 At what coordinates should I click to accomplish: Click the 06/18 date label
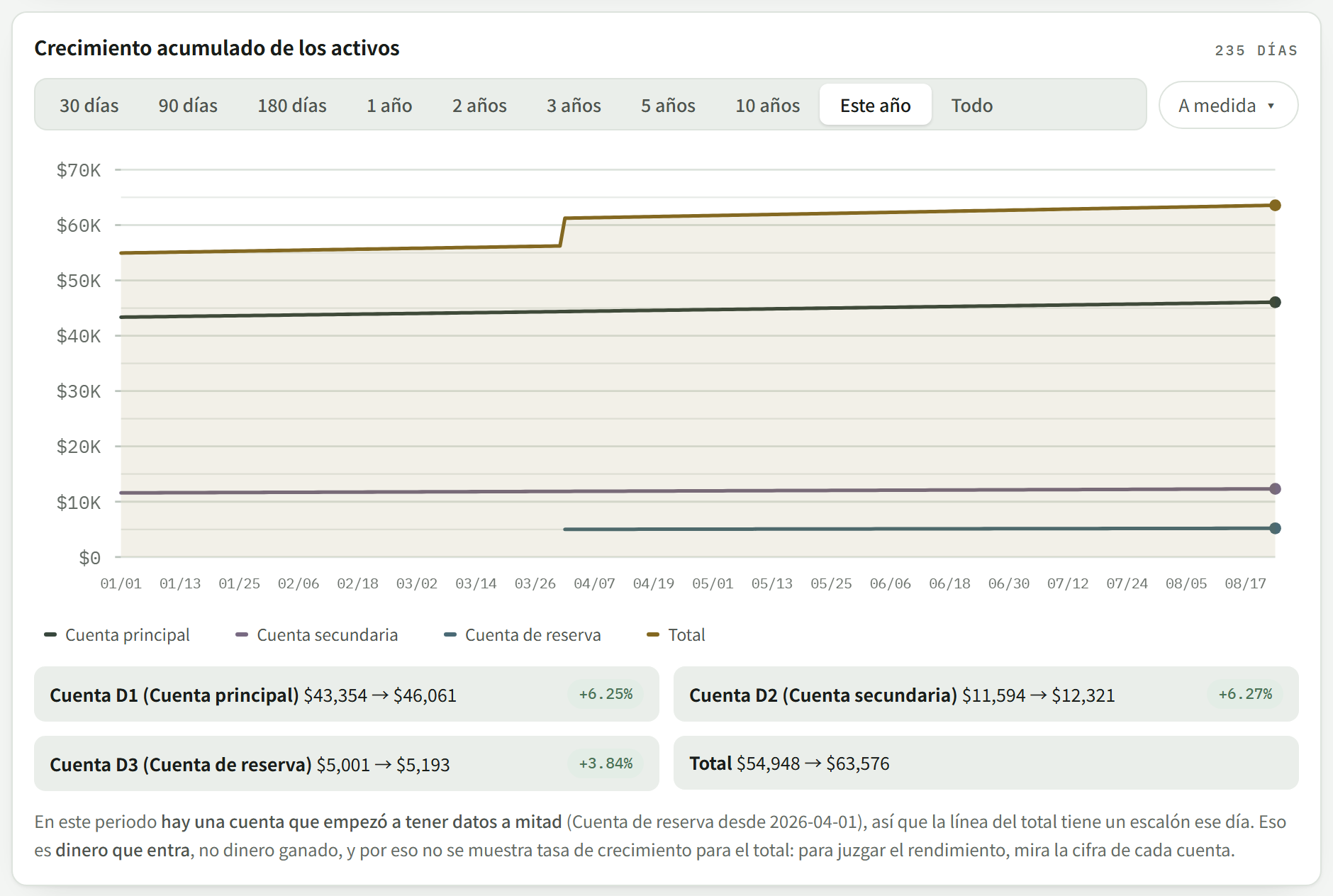tap(949, 583)
